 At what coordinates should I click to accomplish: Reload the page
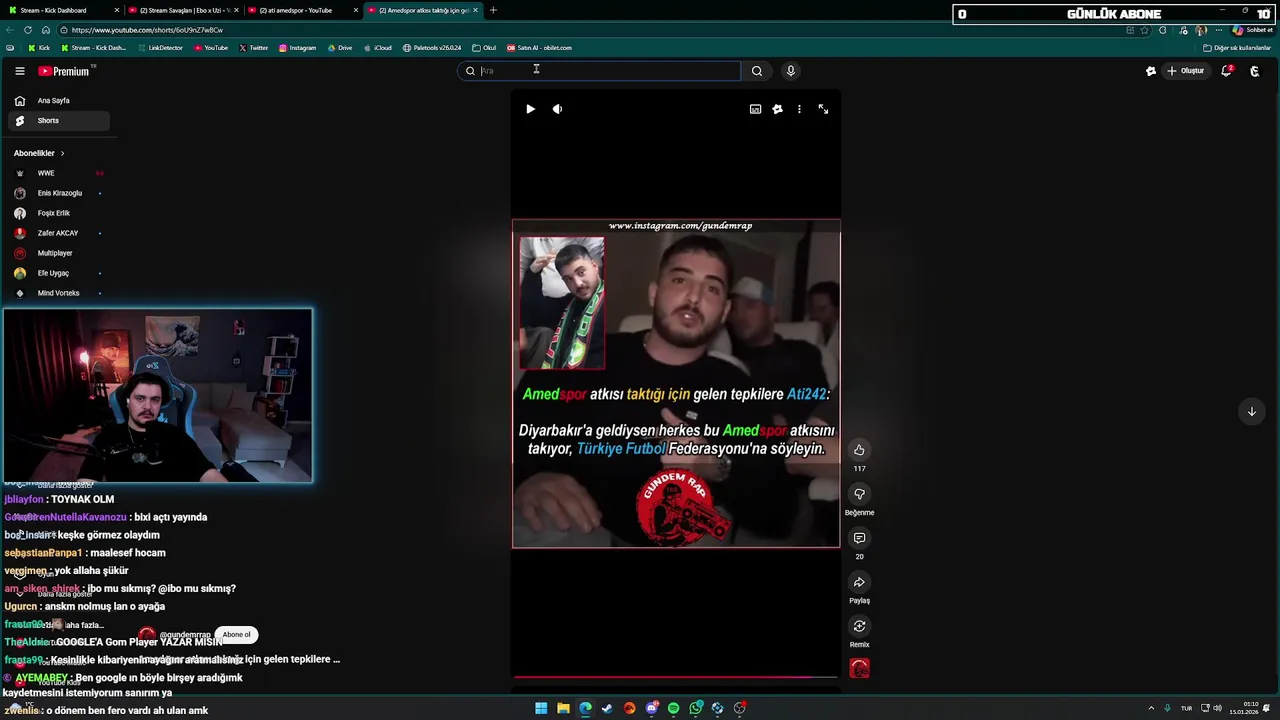(x=28, y=30)
